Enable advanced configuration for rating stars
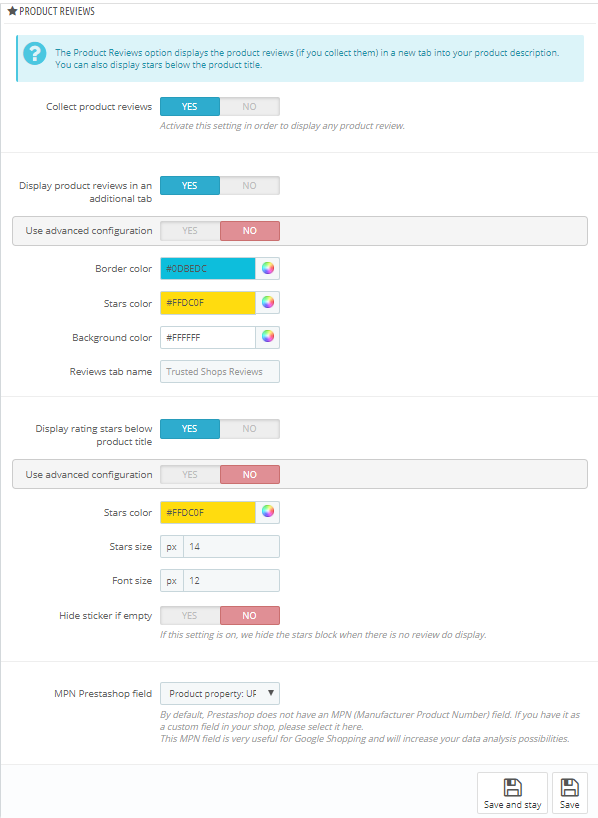Screen dimensions: 598x818 point(190,475)
